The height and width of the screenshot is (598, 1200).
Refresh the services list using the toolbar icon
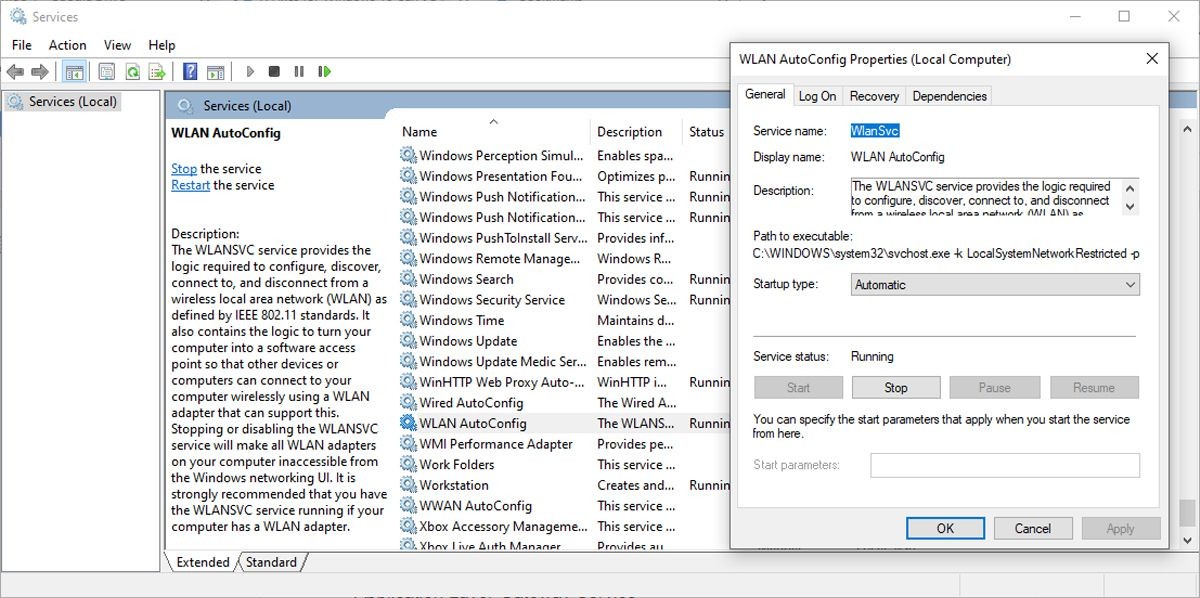[x=132, y=72]
